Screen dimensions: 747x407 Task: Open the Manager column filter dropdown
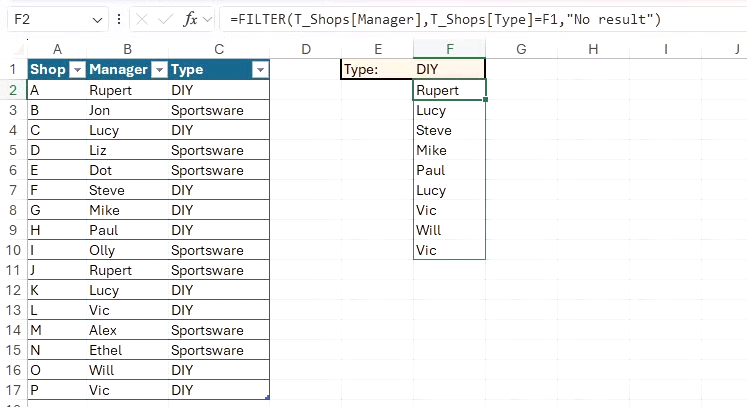(159, 70)
